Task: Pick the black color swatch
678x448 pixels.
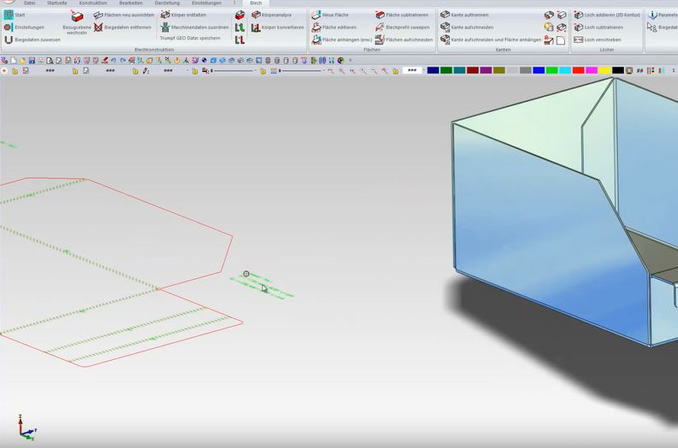Action: 618,70
